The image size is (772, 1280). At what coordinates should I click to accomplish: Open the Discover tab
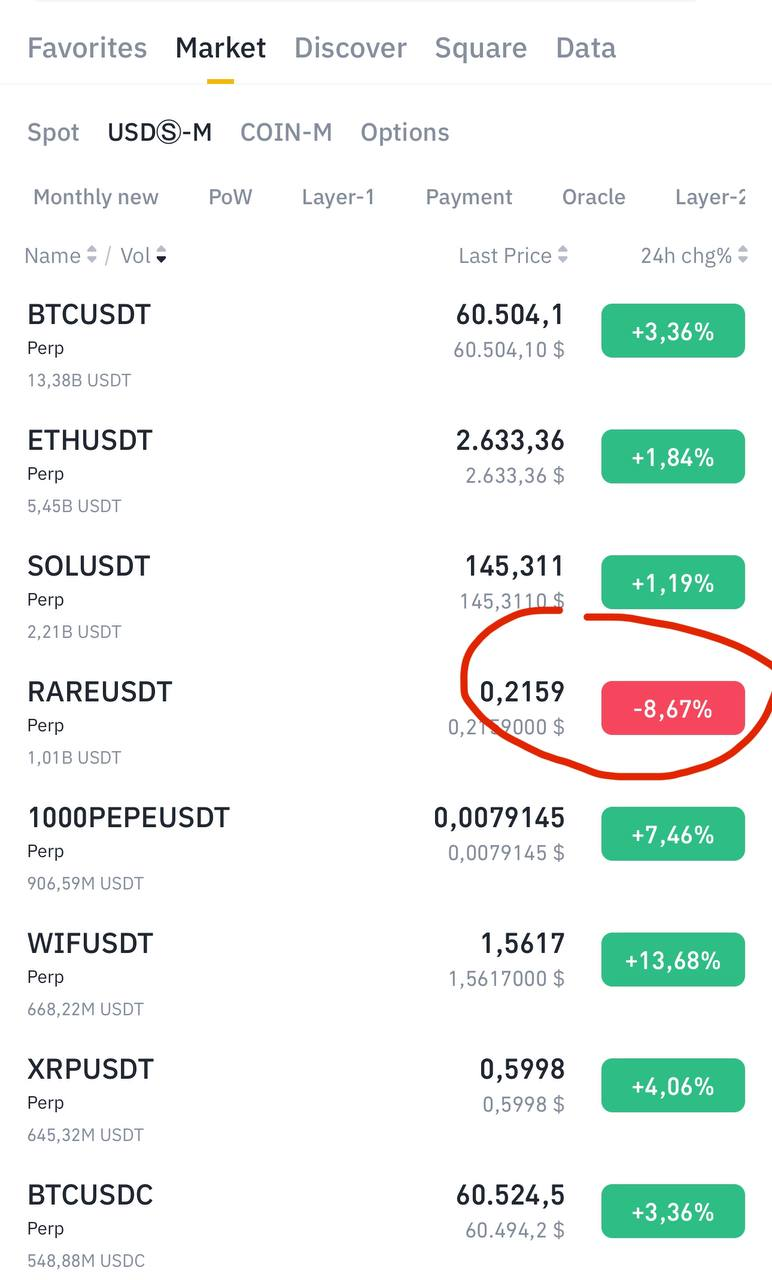pyautogui.click(x=350, y=48)
